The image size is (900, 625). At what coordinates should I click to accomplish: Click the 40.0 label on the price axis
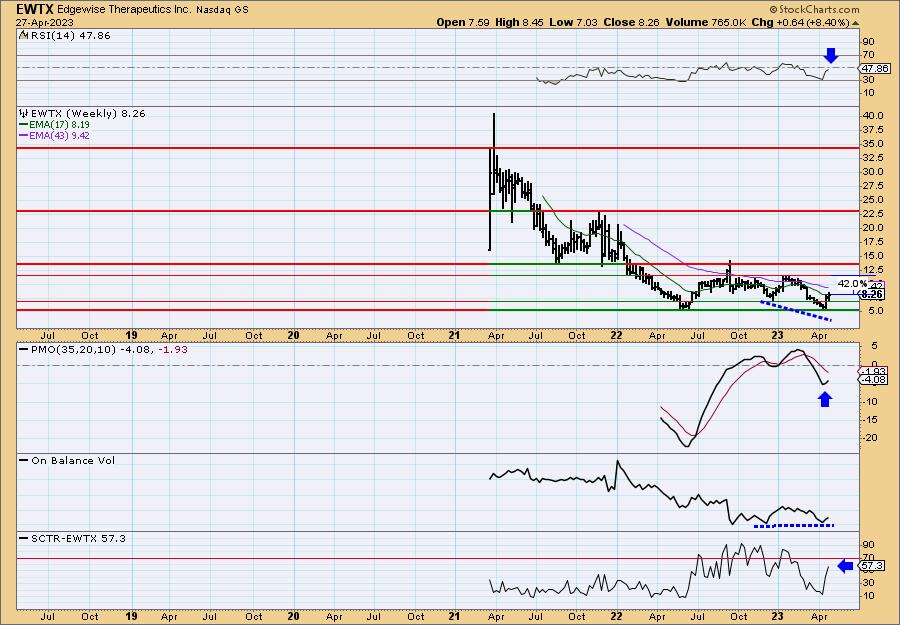pos(872,115)
